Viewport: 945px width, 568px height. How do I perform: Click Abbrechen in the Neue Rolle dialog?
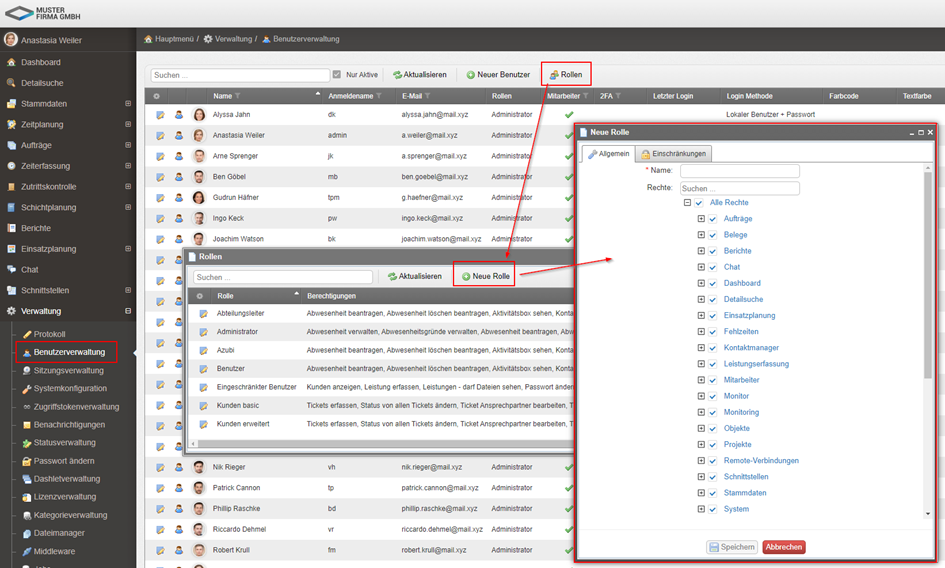[x=783, y=547]
